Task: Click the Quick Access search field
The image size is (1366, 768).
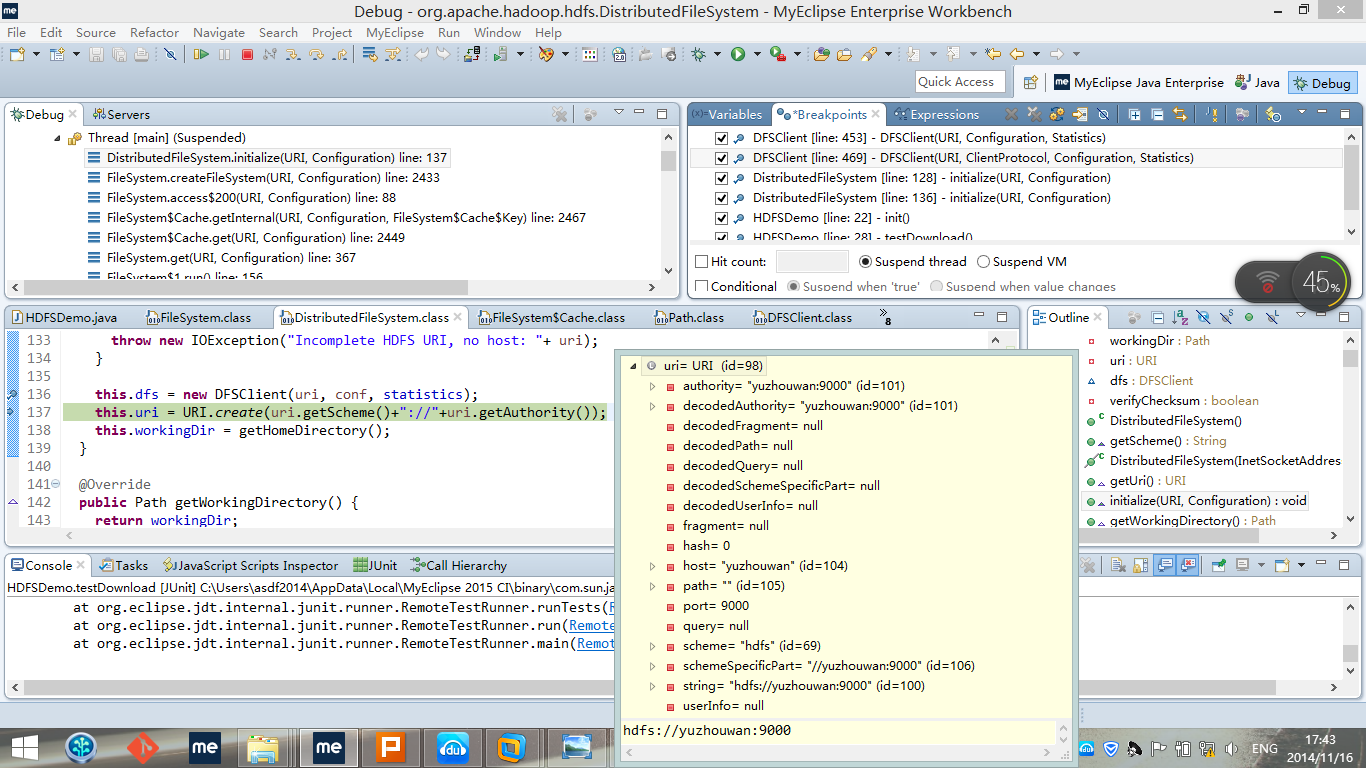Action: click(x=958, y=82)
